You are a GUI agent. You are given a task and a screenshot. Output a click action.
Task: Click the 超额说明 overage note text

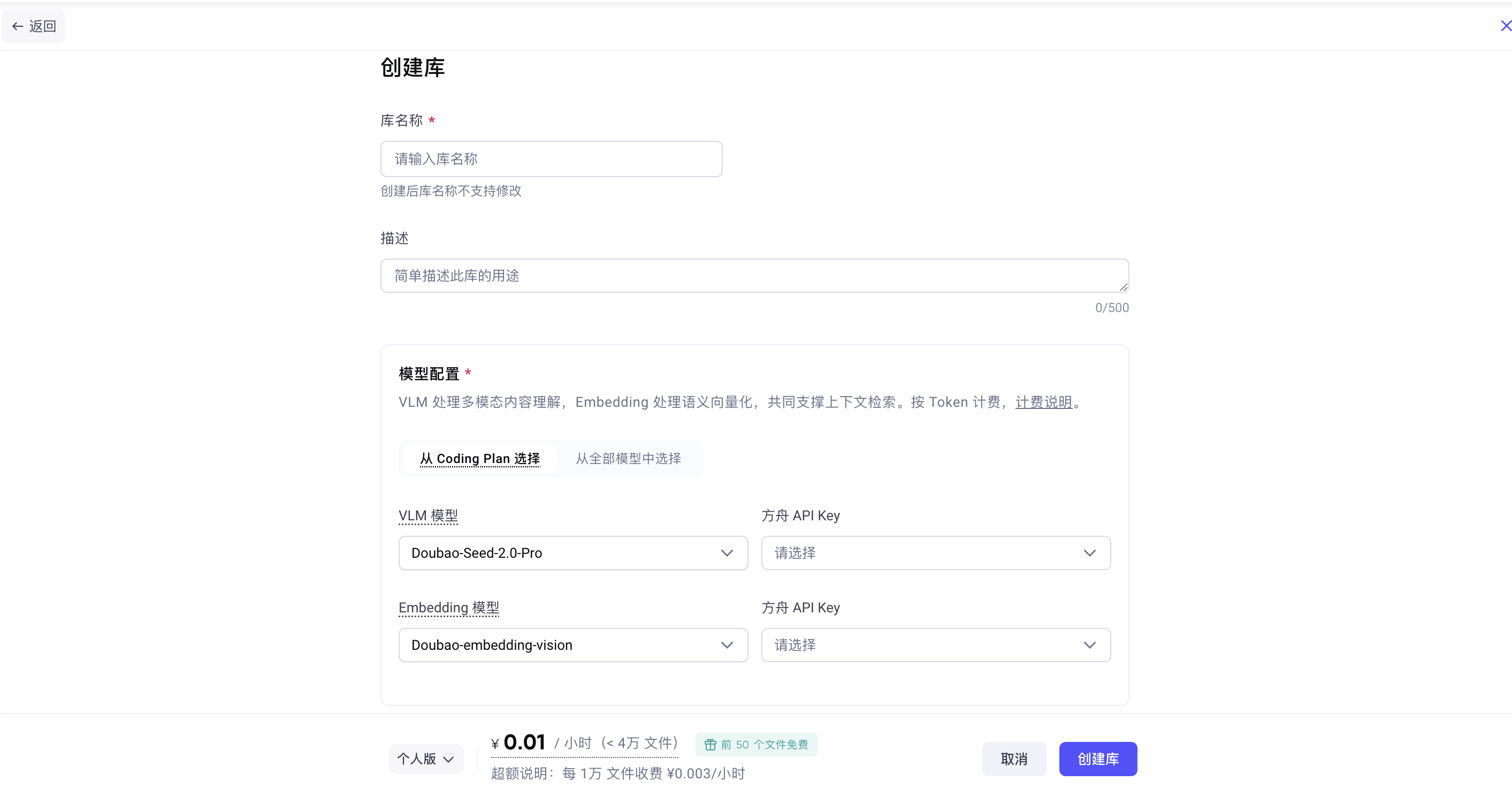point(617,773)
